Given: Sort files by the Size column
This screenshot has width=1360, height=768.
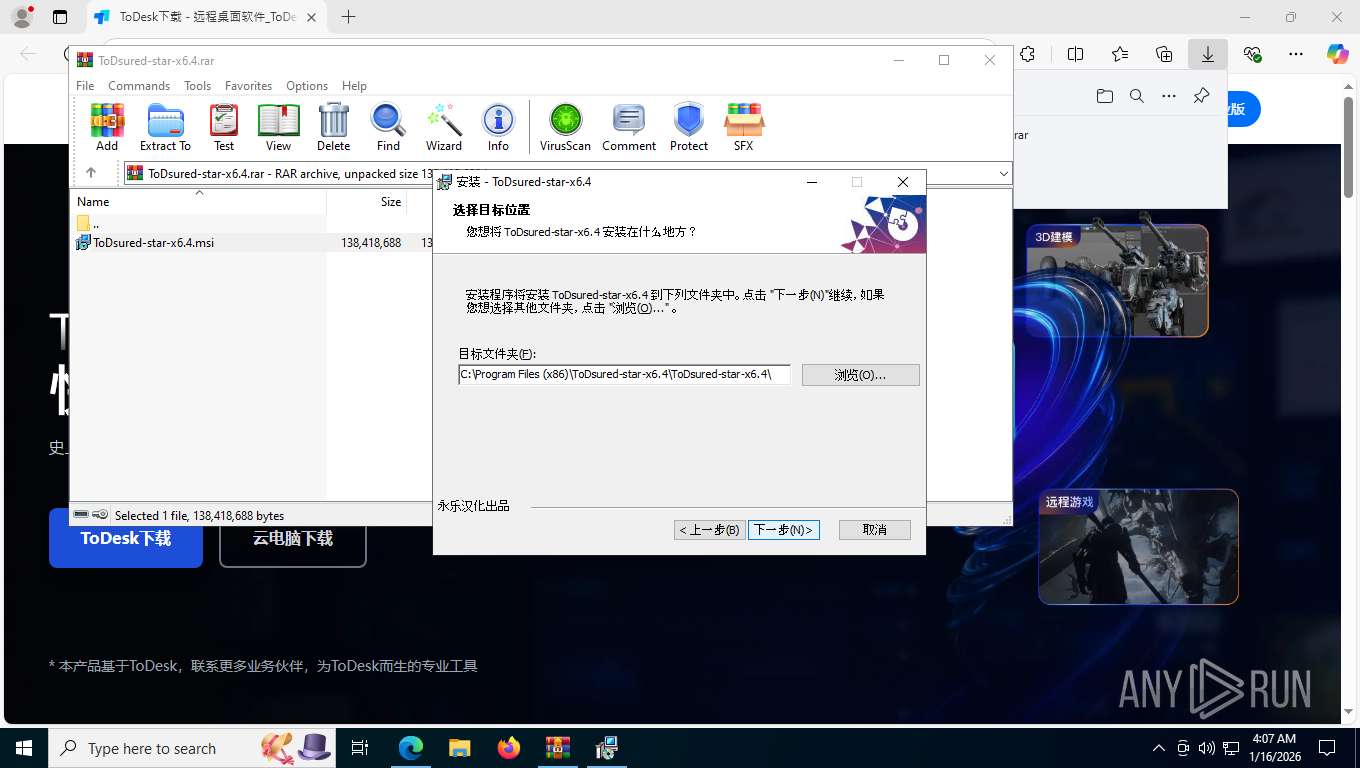Looking at the screenshot, I should click(367, 201).
